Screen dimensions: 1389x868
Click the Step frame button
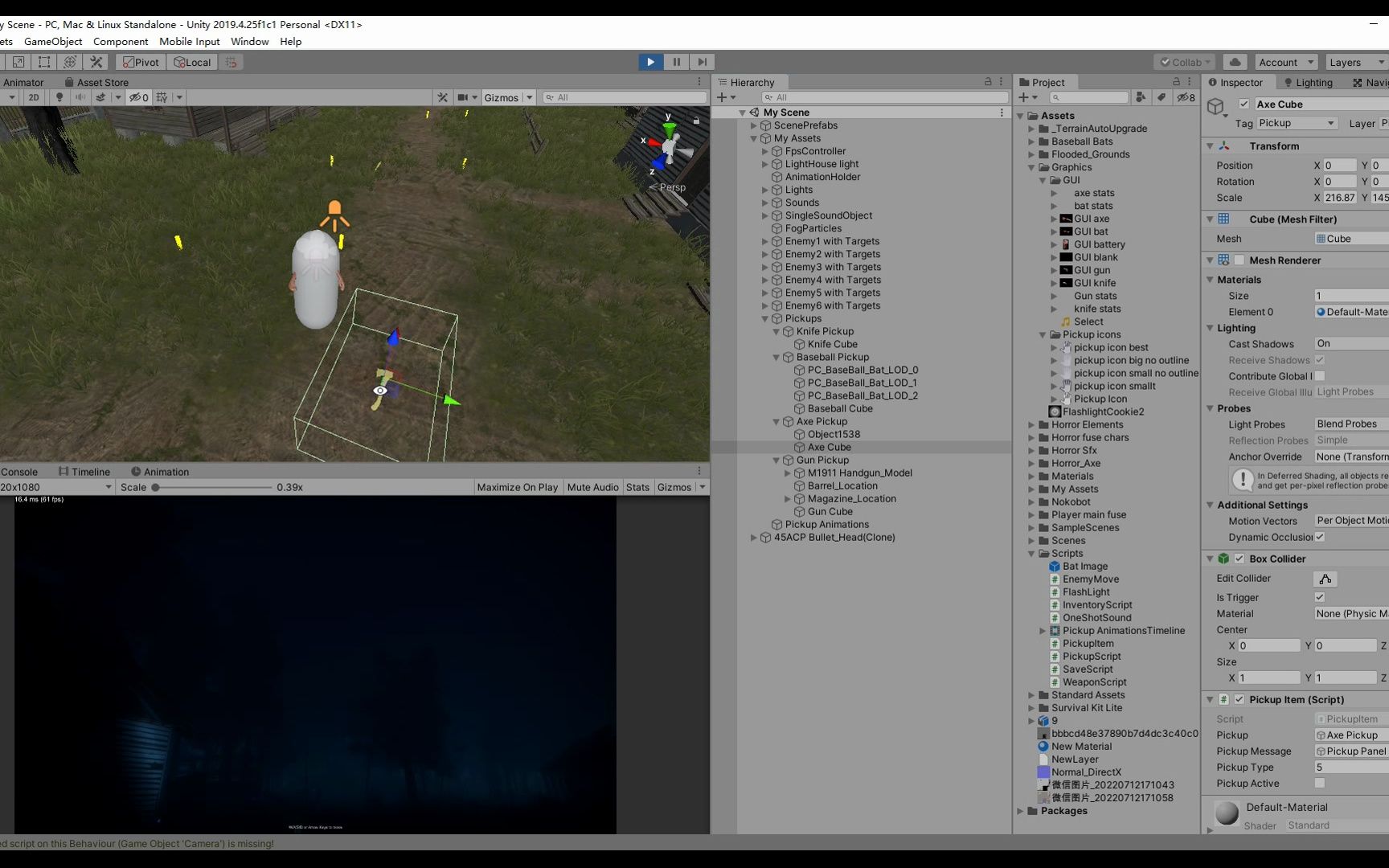[x=702, y=62]
